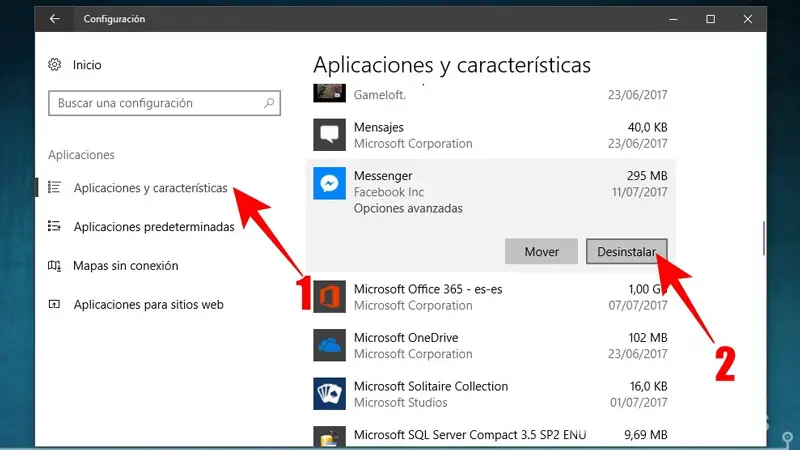
Task: Open Mapas sin conexión section
Action: click(126, 265)
